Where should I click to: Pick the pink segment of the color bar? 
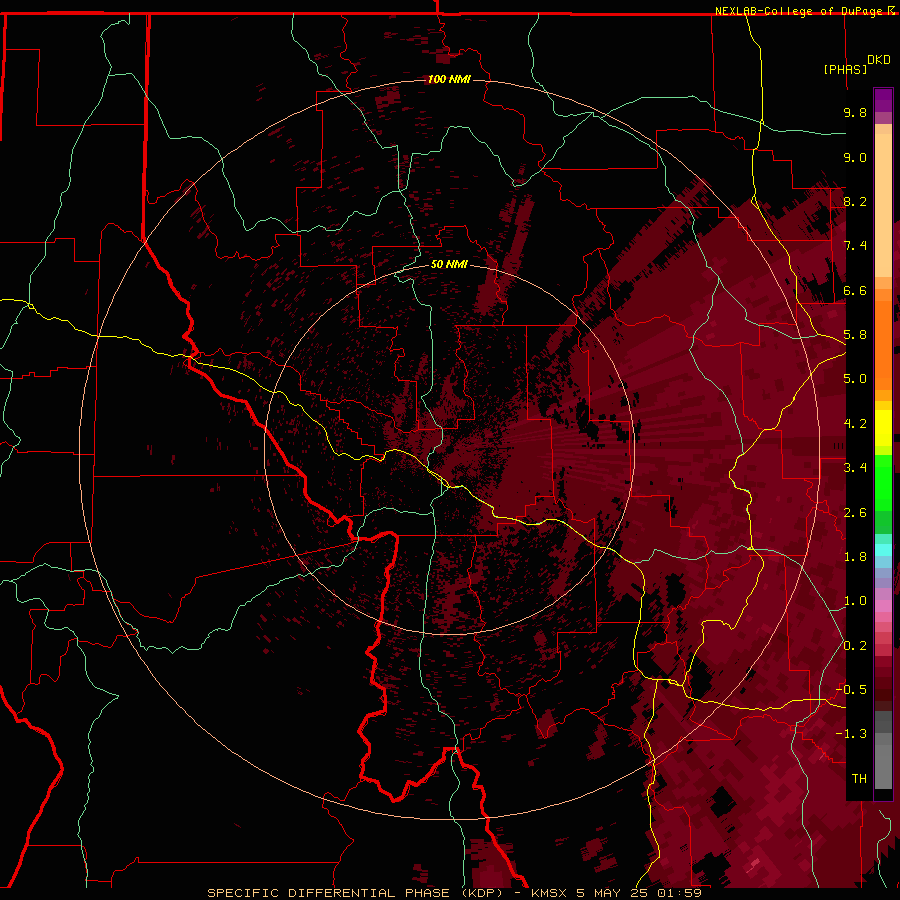coord(883,606)
